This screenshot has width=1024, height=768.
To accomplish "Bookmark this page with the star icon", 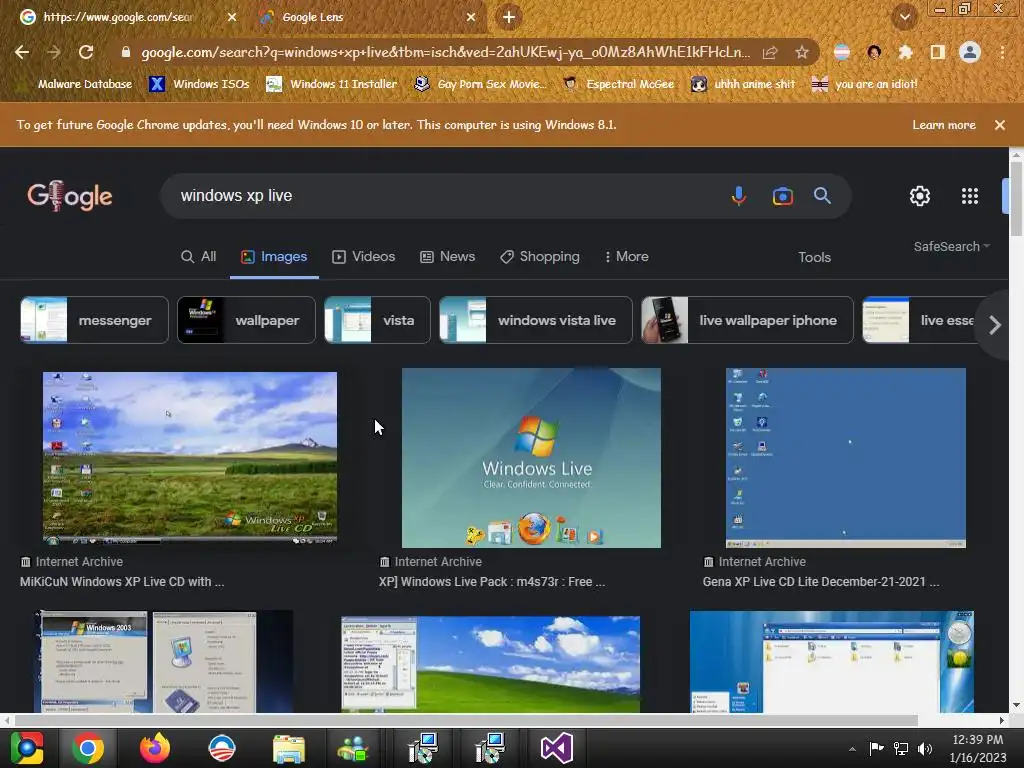I will (x=802, y=52).
